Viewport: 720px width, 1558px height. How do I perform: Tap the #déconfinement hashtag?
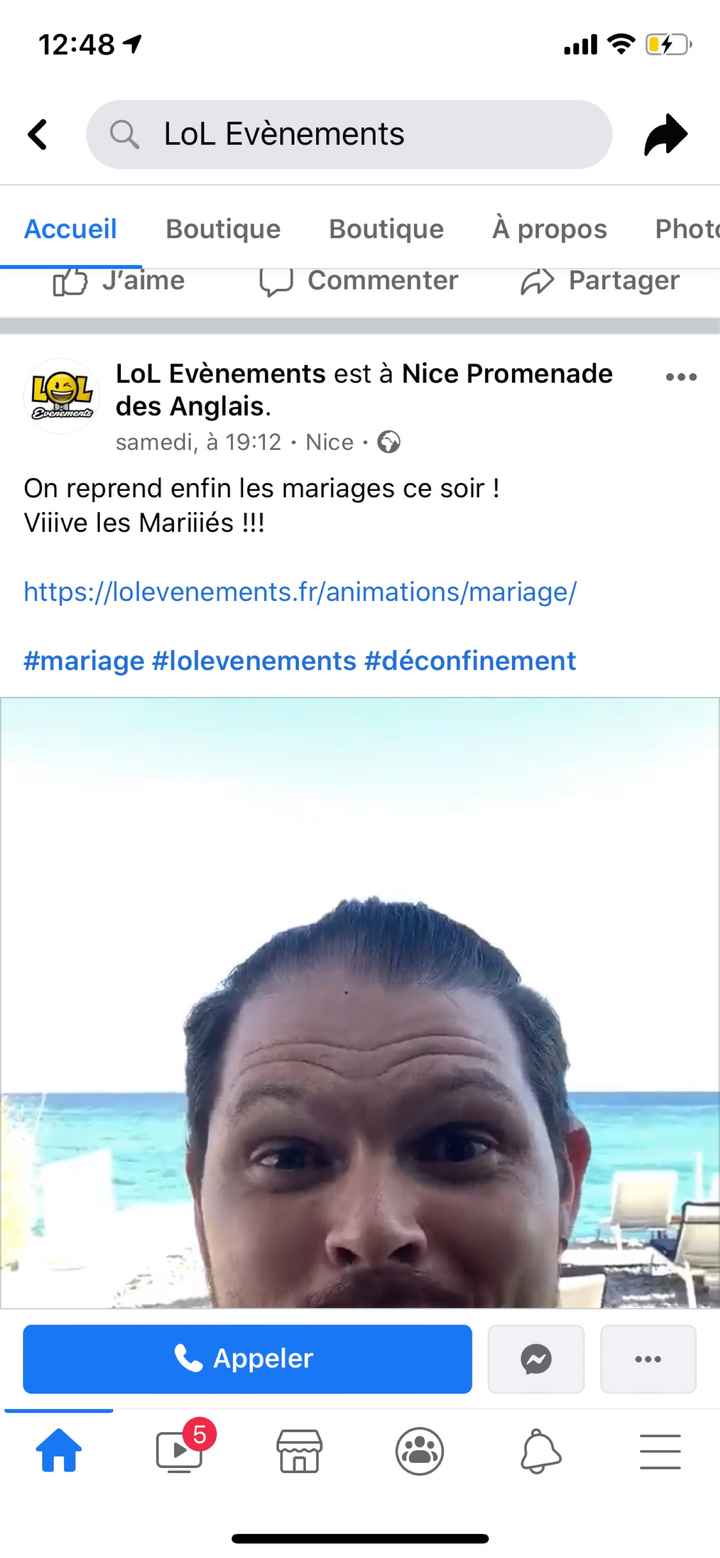coord(470,661)
